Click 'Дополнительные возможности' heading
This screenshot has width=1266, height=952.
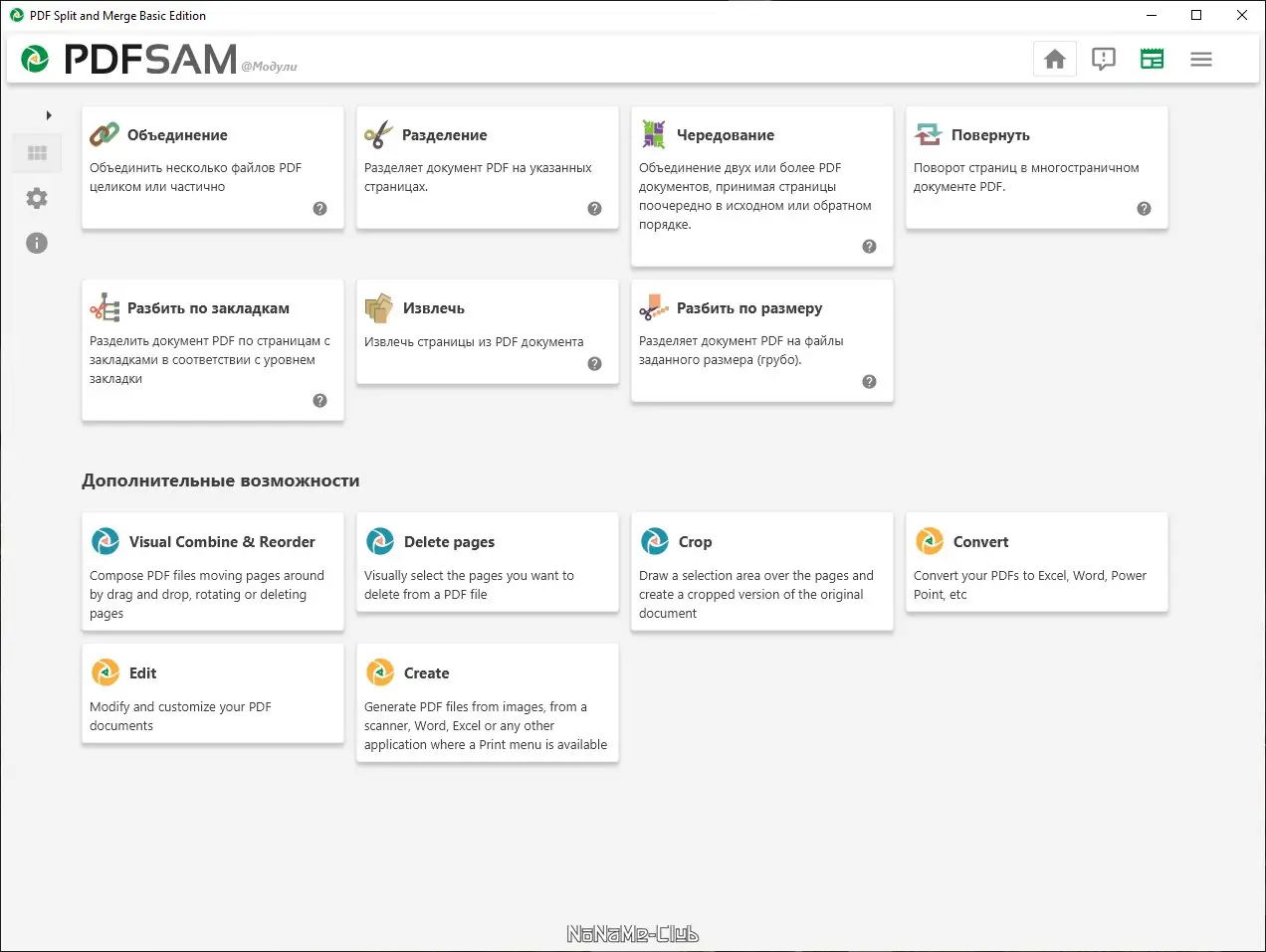coord(221,480)
